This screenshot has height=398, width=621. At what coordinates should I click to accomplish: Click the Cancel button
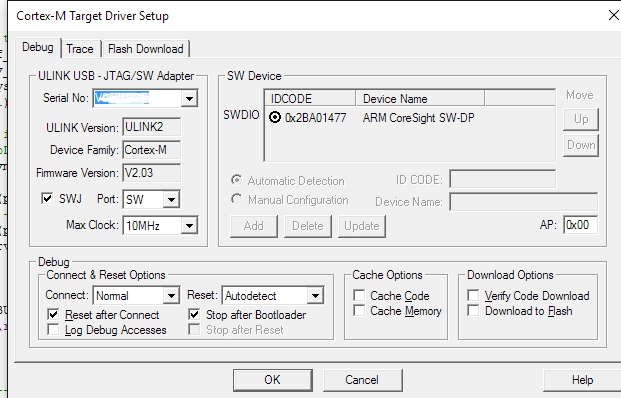(x=362, y=380)
